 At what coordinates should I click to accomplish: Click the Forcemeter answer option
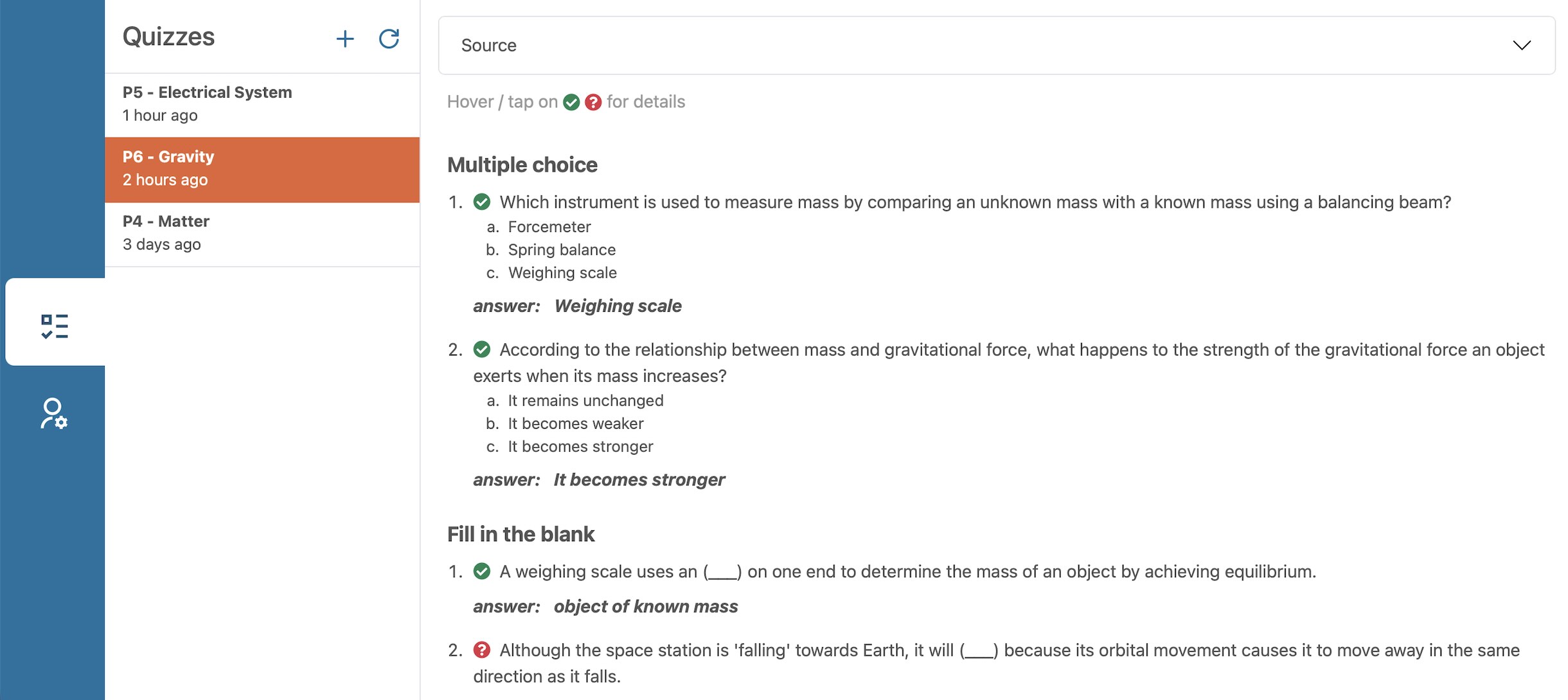(x=549, y=227)
